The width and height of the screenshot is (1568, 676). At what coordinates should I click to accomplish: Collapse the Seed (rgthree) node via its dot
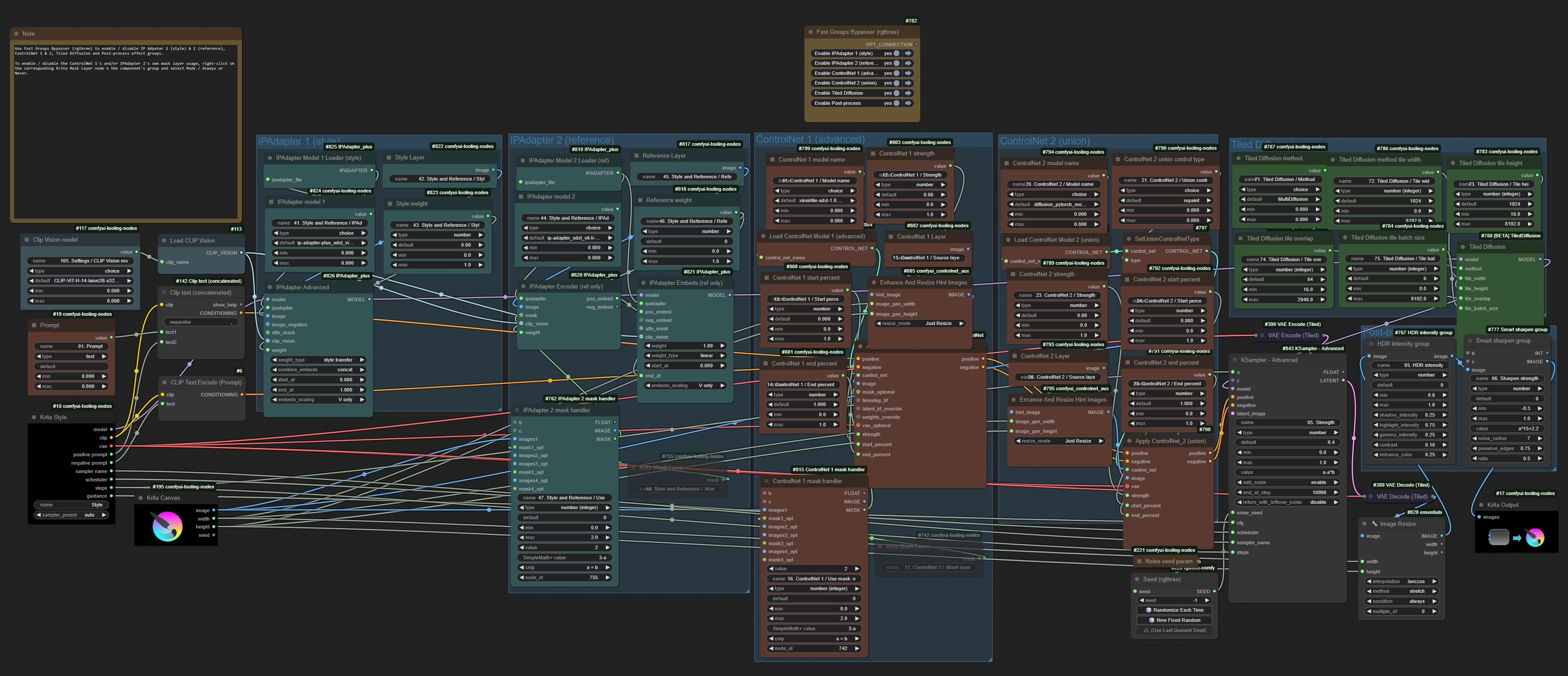(x=1137, y=579)
